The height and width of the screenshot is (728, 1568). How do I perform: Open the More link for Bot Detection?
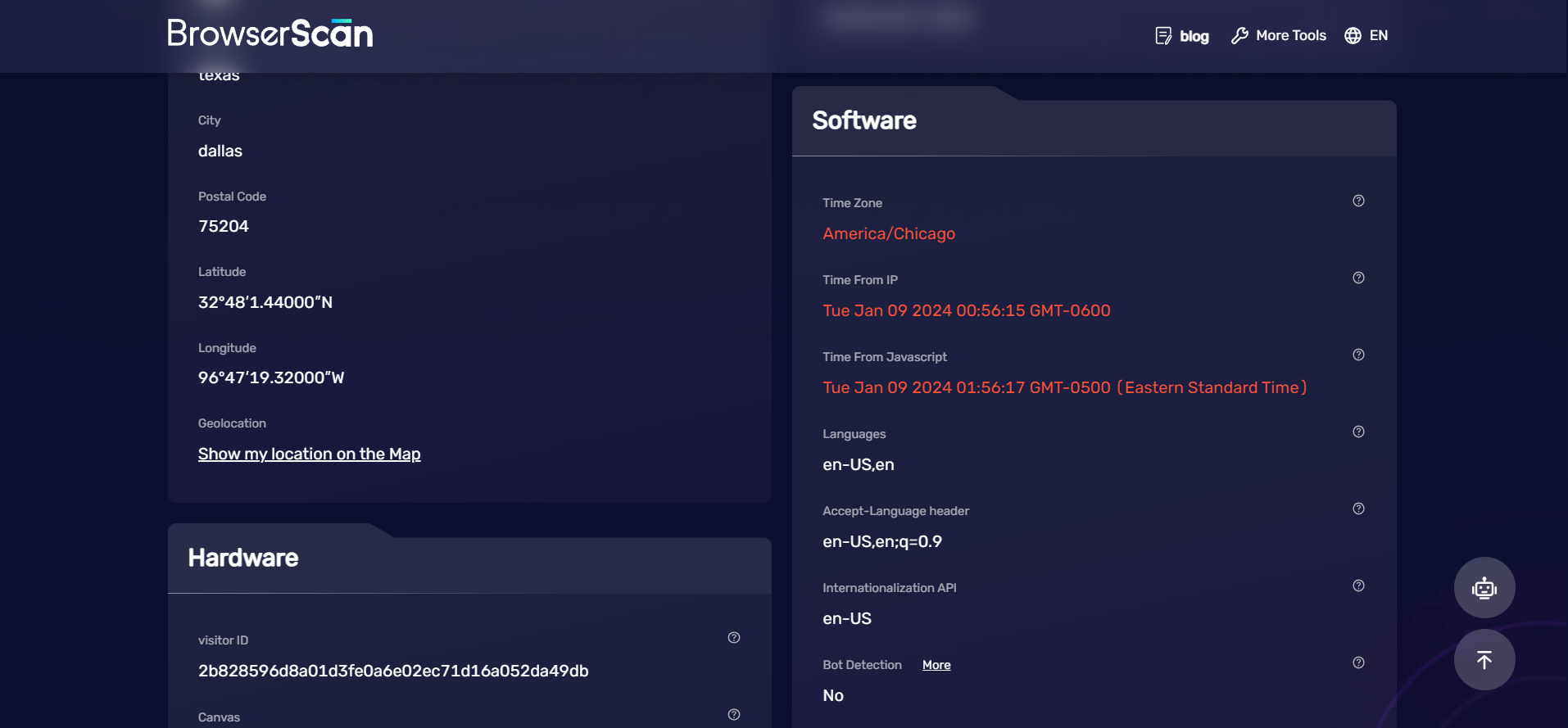click(936, 665)
